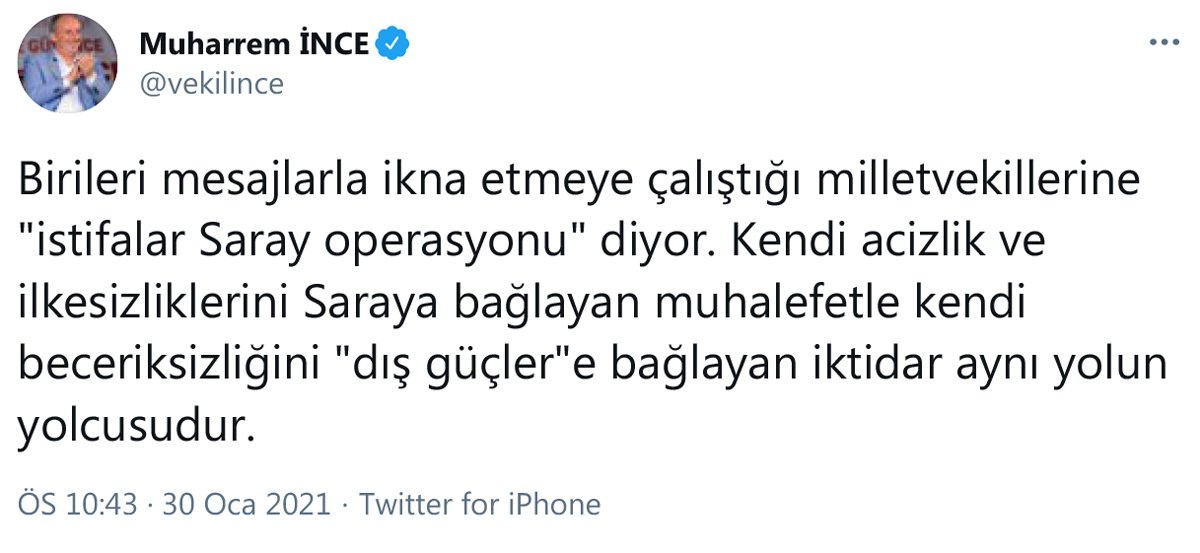Open the @vekilince handle link
Viewport: 1200px width, 553px height.
(x=212, y=84)
